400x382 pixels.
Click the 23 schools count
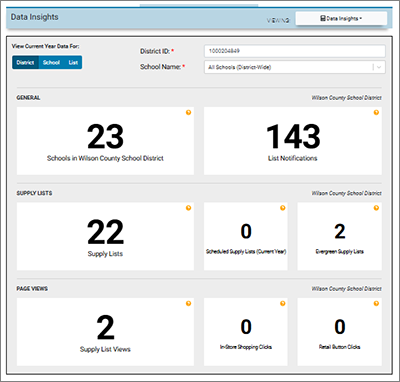pyautogui.click(x=105, y=136)
